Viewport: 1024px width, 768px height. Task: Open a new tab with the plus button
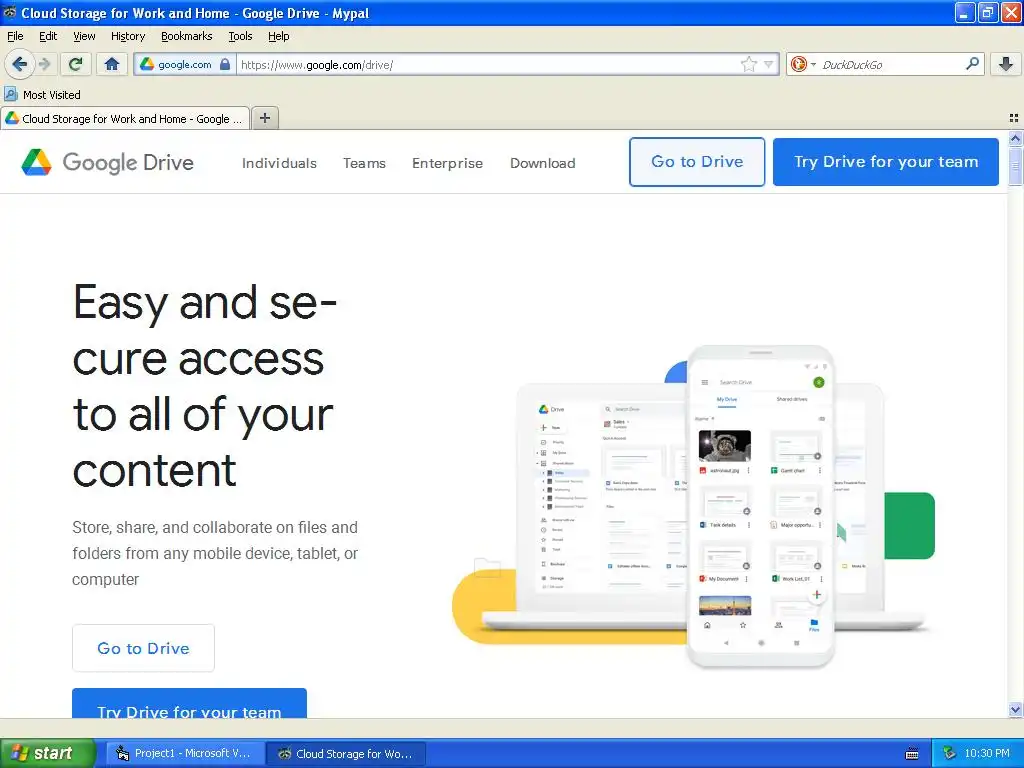(x=264, y=118)
